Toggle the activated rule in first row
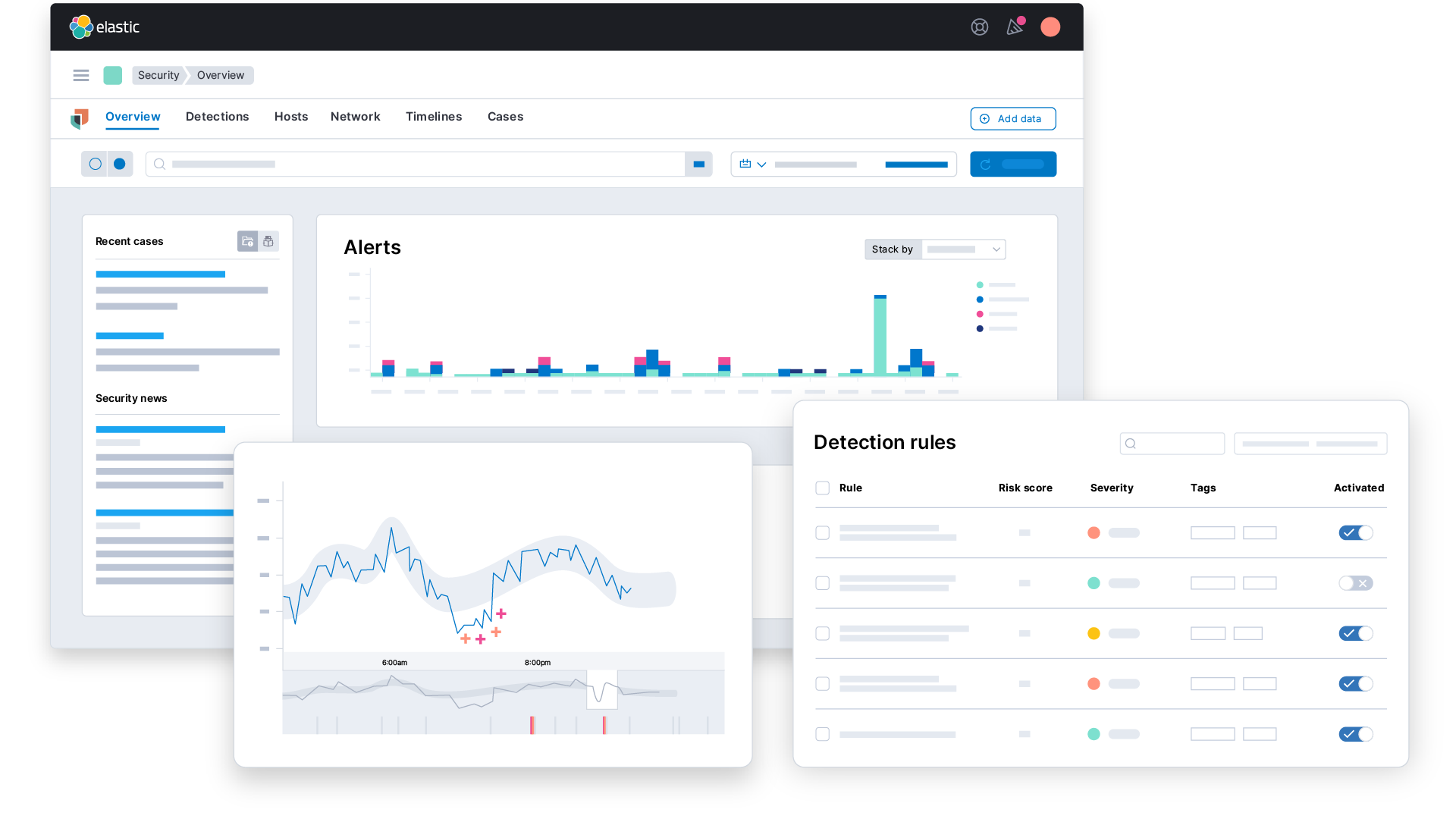1456x819 pixels. pos(1357,532)
